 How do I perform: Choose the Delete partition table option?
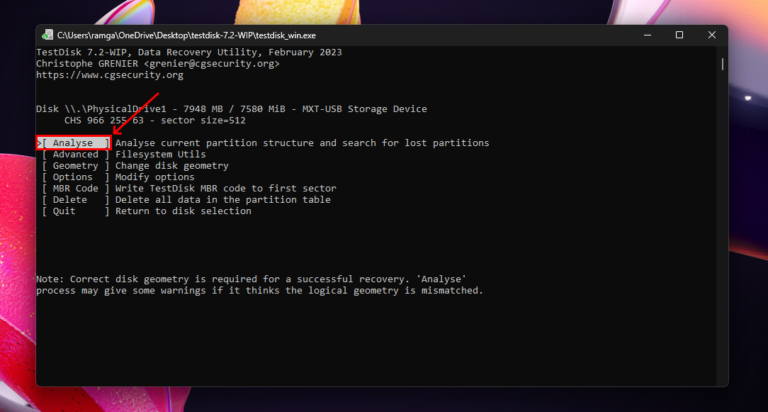(75, 200)
